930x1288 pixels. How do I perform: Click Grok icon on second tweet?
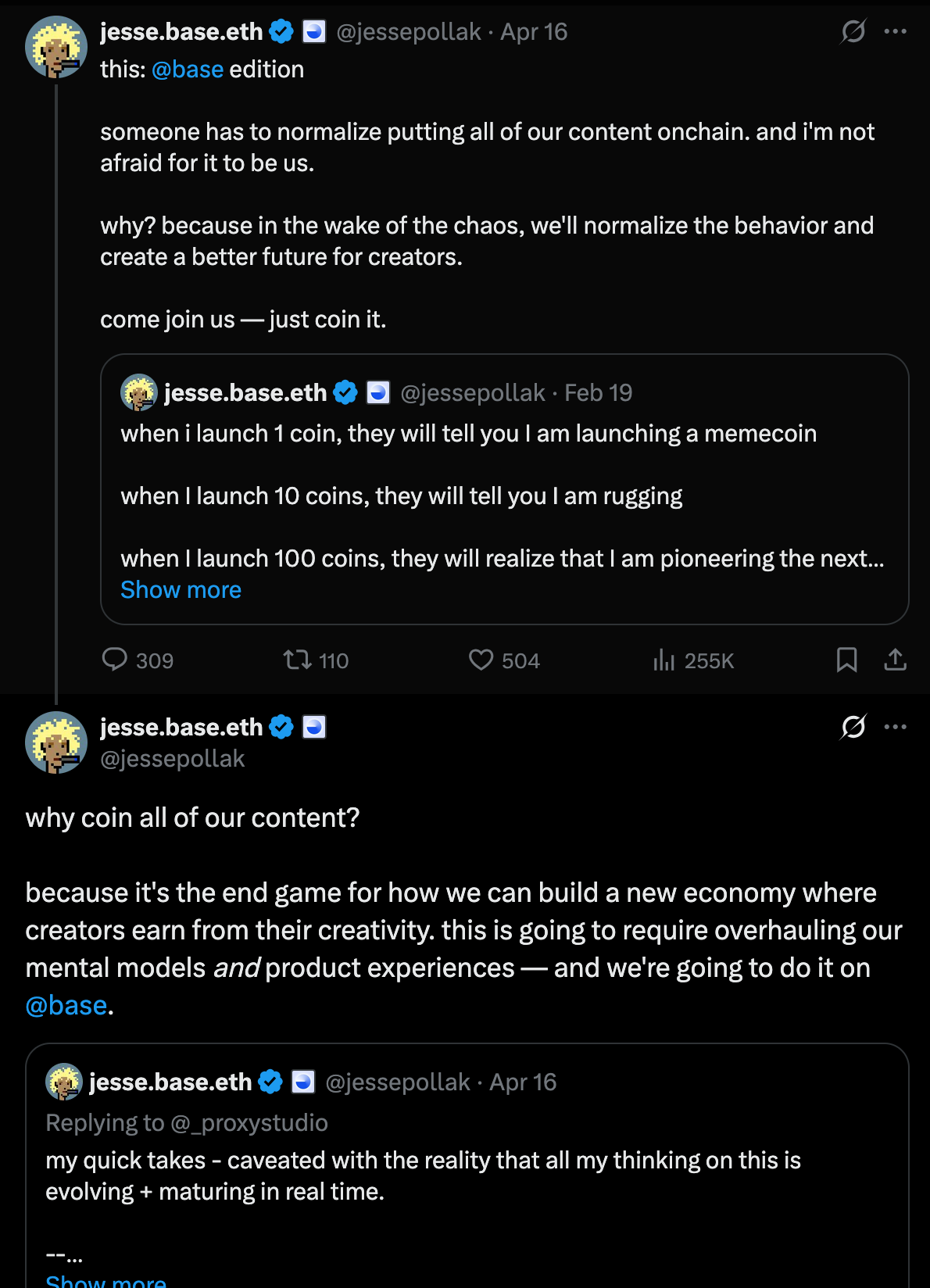coord(853,727)
